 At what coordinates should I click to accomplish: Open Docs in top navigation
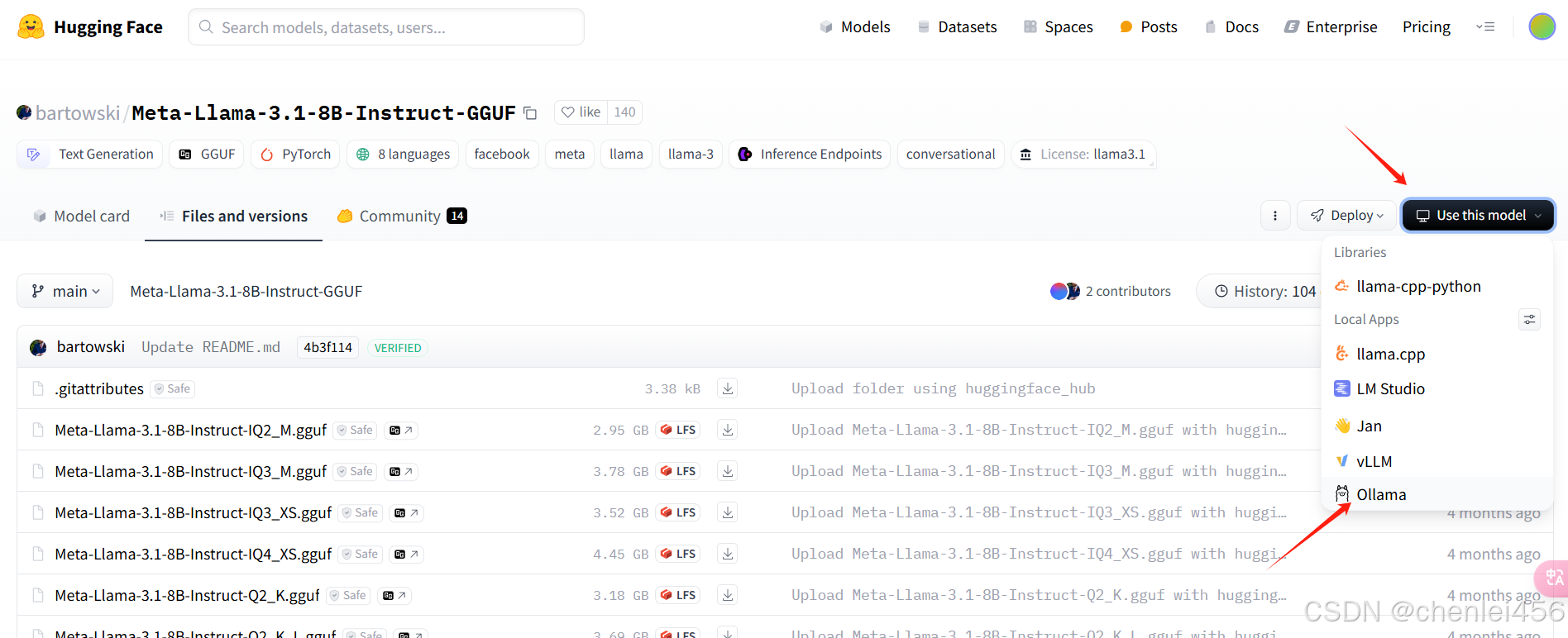click(x=1231, y=27)
